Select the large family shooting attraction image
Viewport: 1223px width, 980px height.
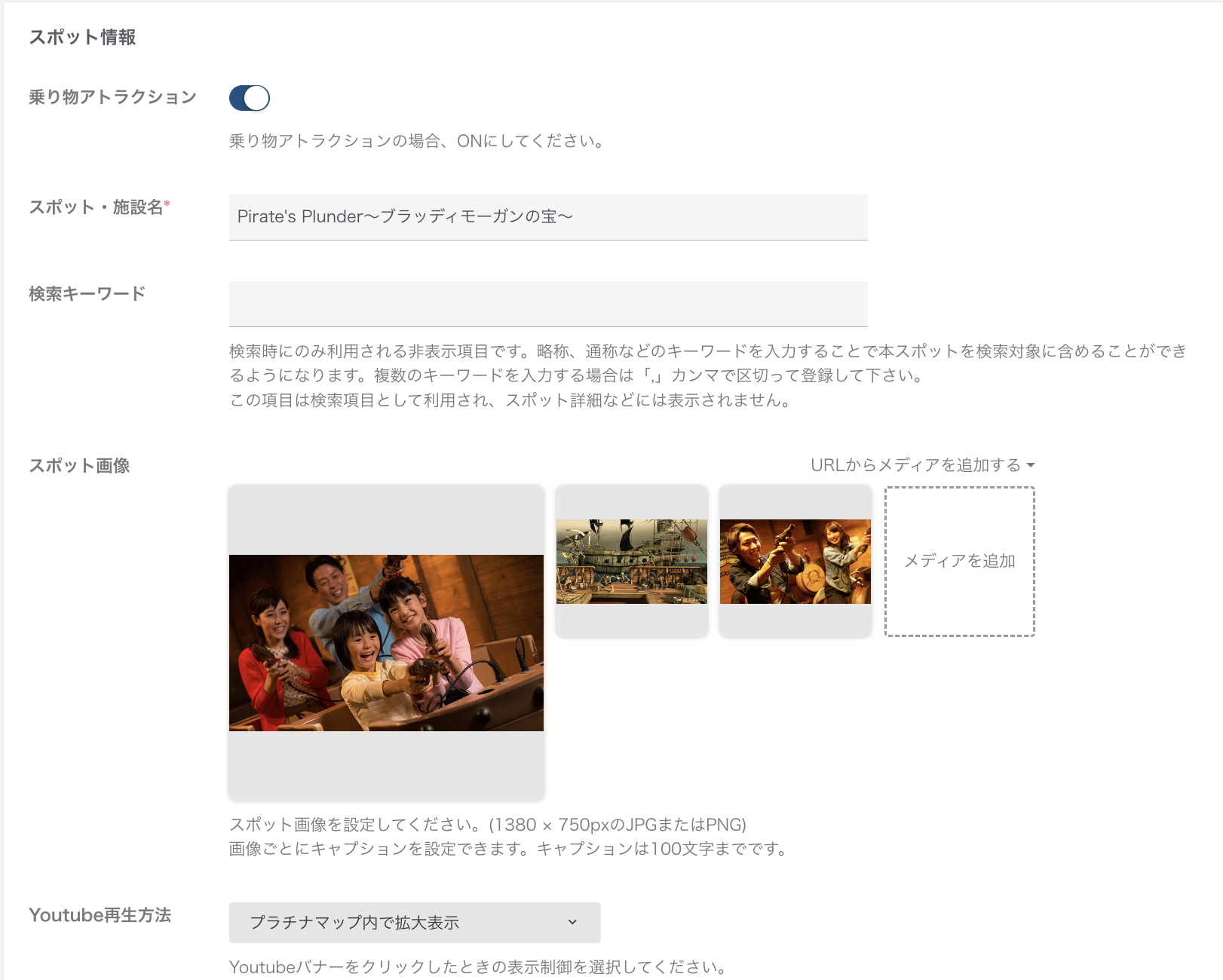click(x=386, y=643)
